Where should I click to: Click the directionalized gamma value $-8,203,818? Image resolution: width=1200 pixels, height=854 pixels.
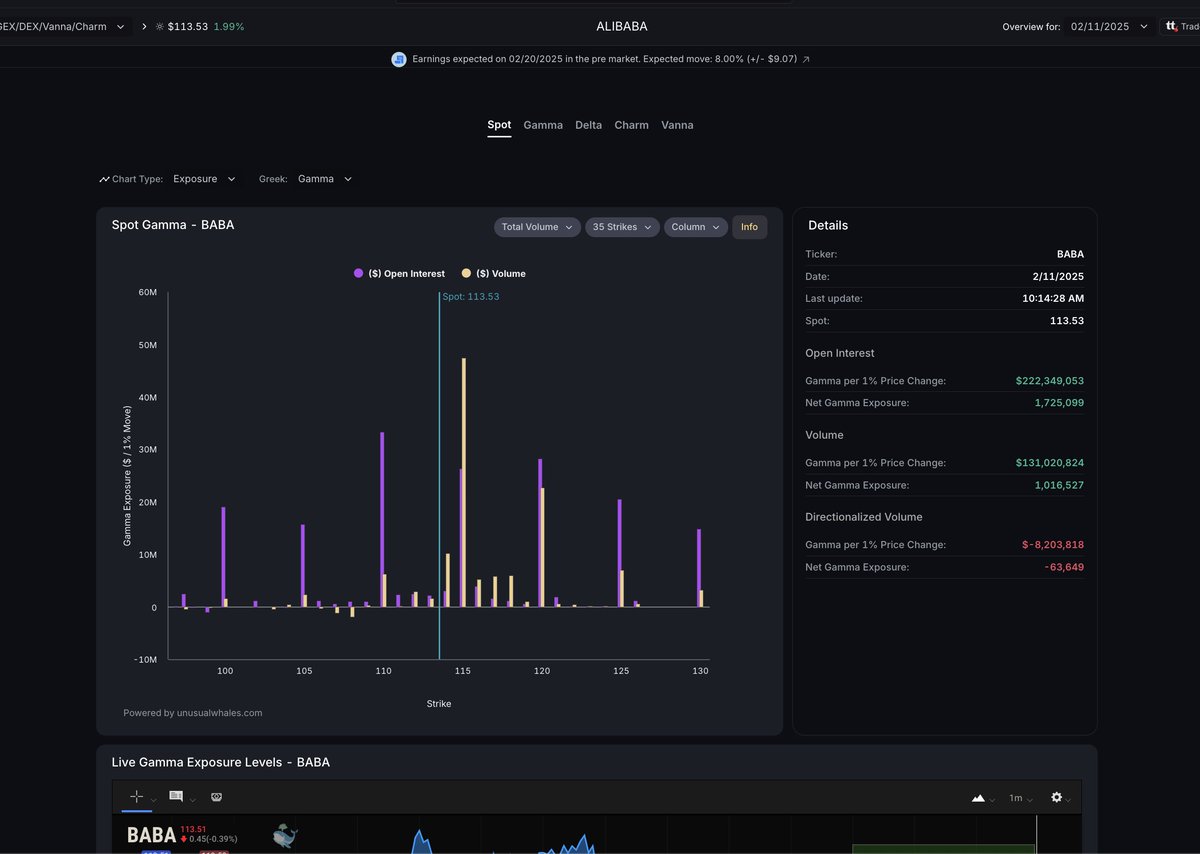(1053, 545)
